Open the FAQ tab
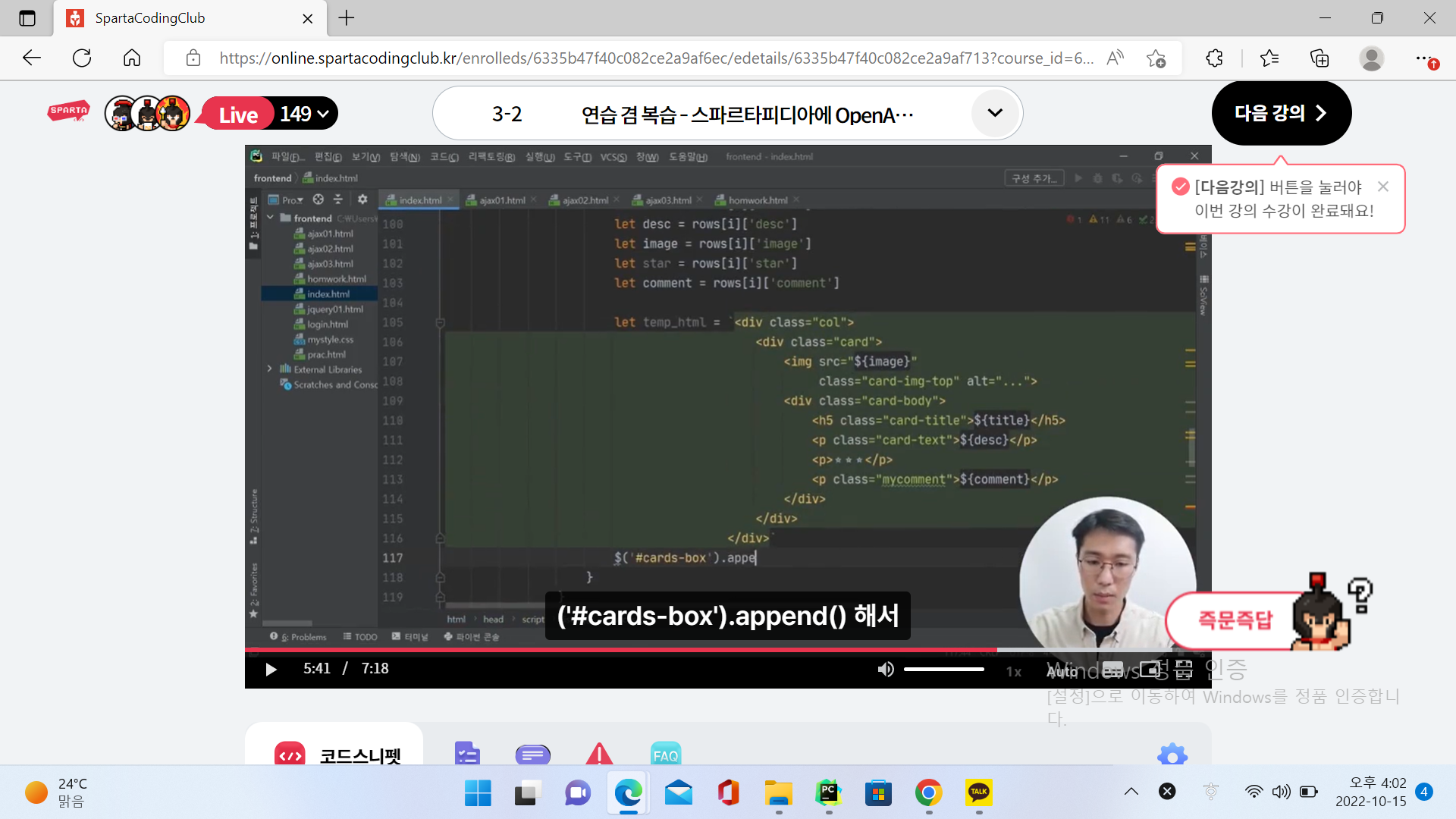This screenshot has height=819, width=1456. [x=665, y=754]
